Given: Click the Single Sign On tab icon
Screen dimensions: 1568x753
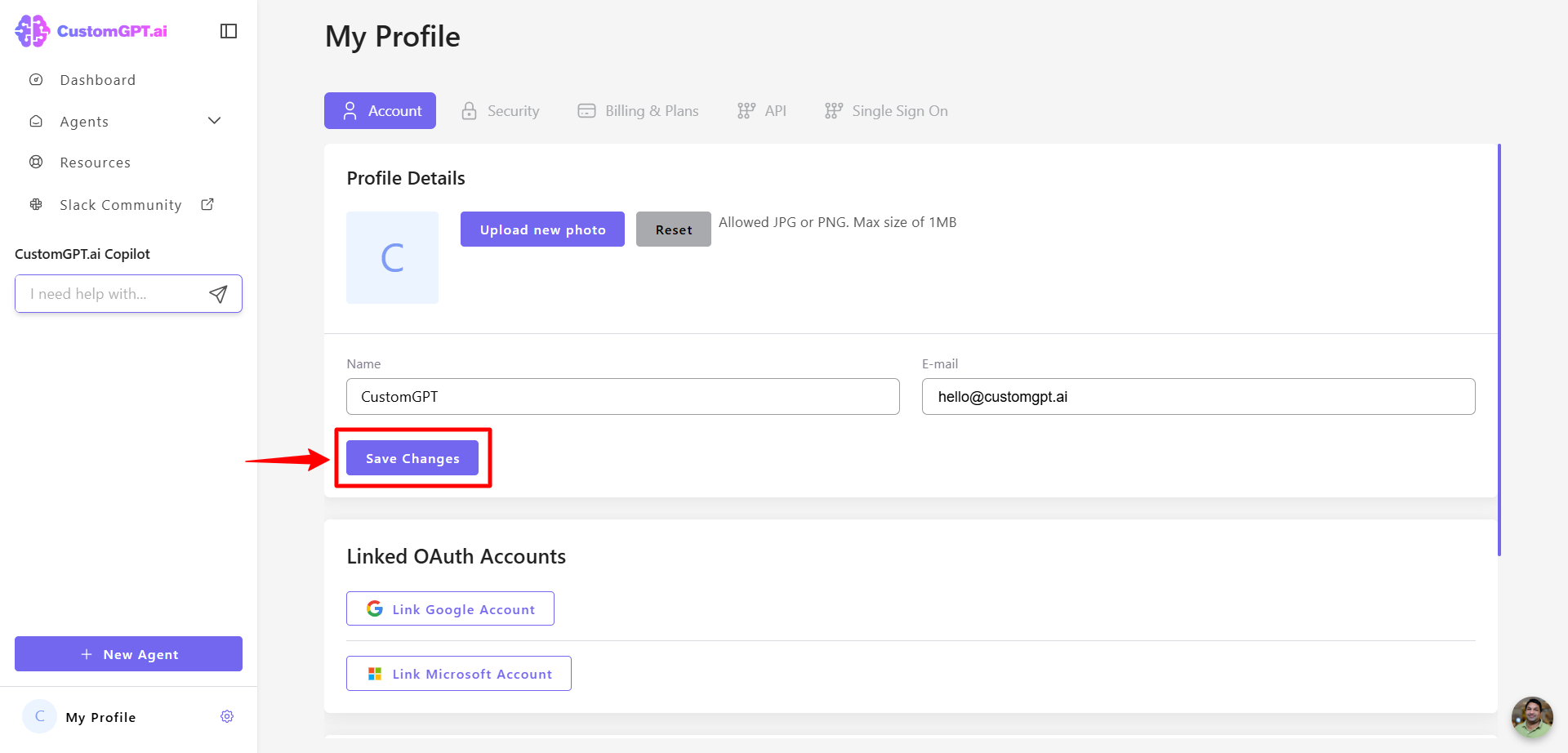Looking at the screenshot, I should [833, 111].
